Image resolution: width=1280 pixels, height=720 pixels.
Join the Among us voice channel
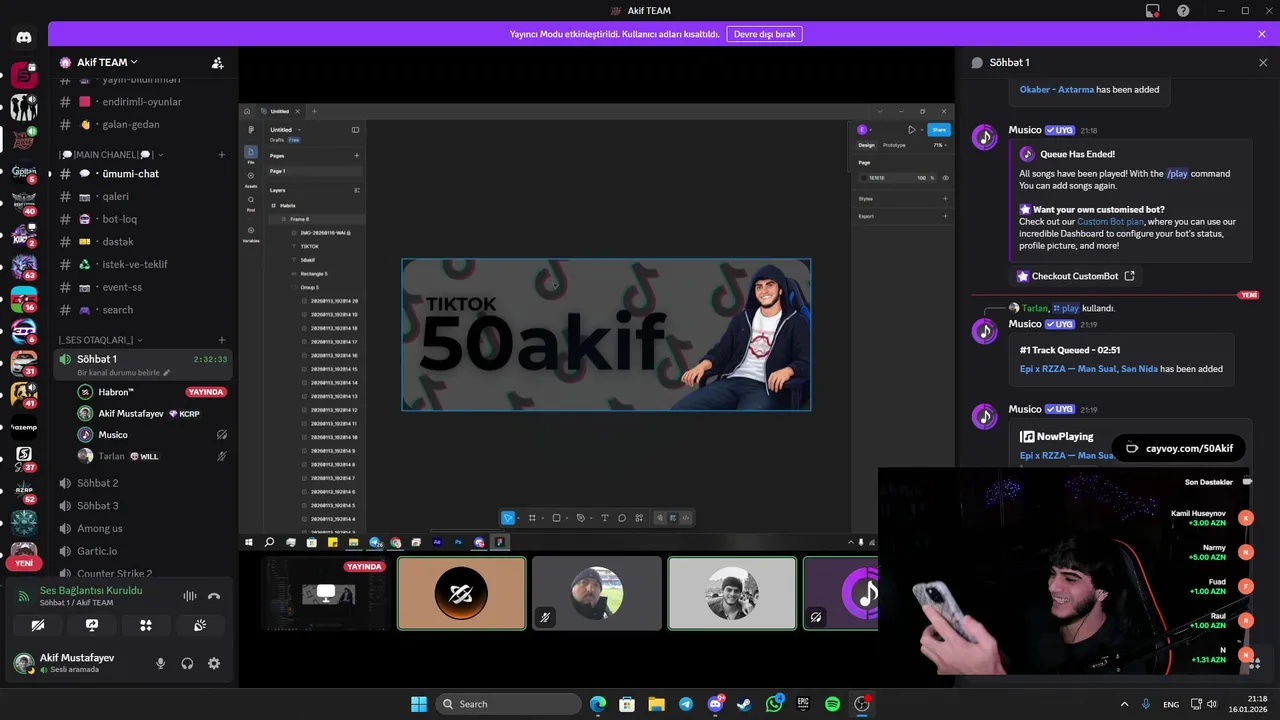point(143,528)
